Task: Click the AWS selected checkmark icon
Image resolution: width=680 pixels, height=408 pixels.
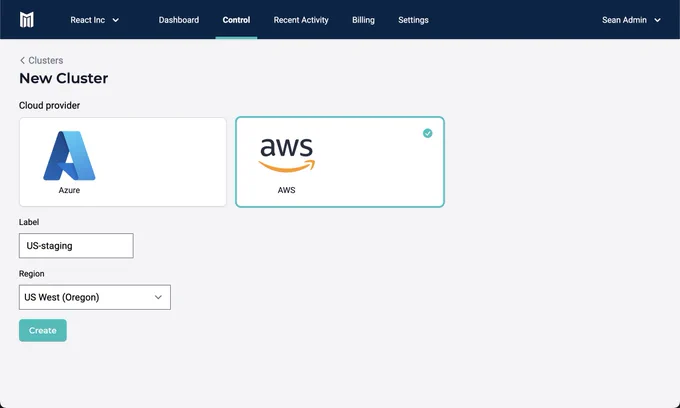Action: coord(428,133)
